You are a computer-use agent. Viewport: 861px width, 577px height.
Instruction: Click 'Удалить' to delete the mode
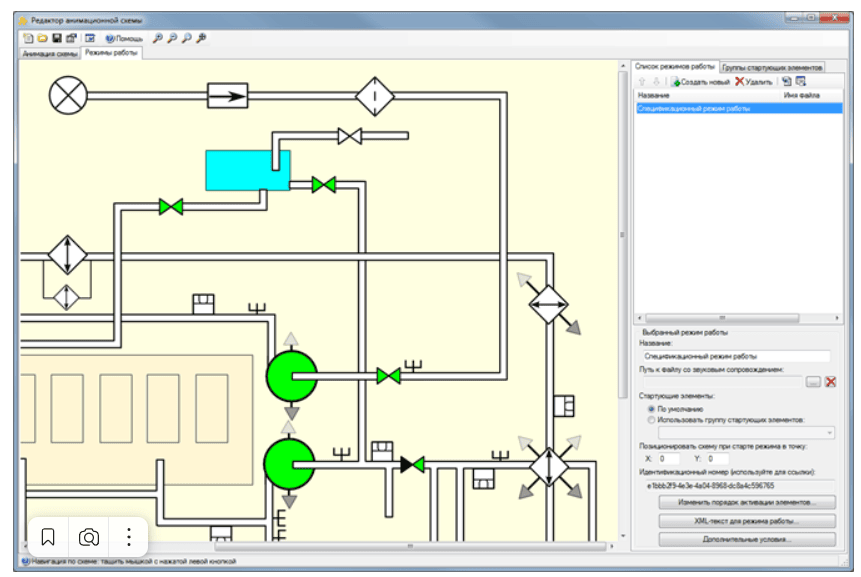pyautogui.click(x=754, y=81)
